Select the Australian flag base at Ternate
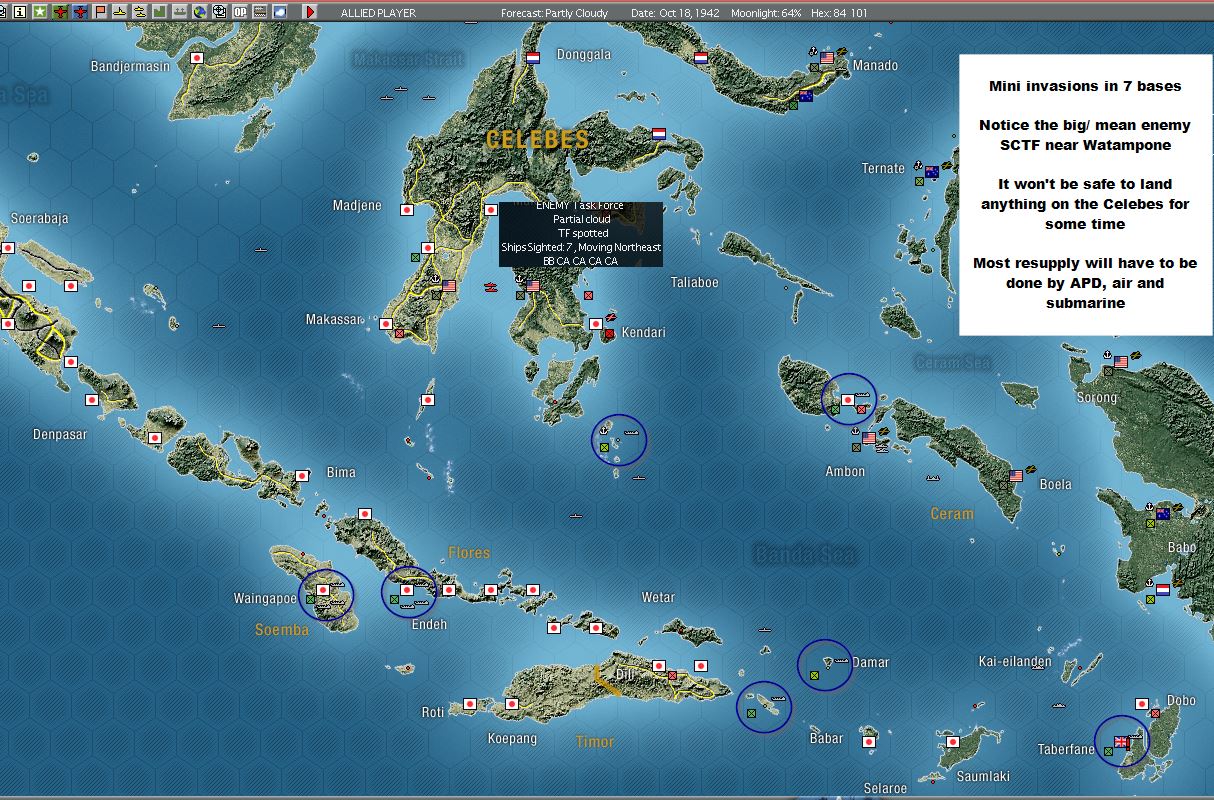Screen dimensions: 1214x800 point(932,171)
